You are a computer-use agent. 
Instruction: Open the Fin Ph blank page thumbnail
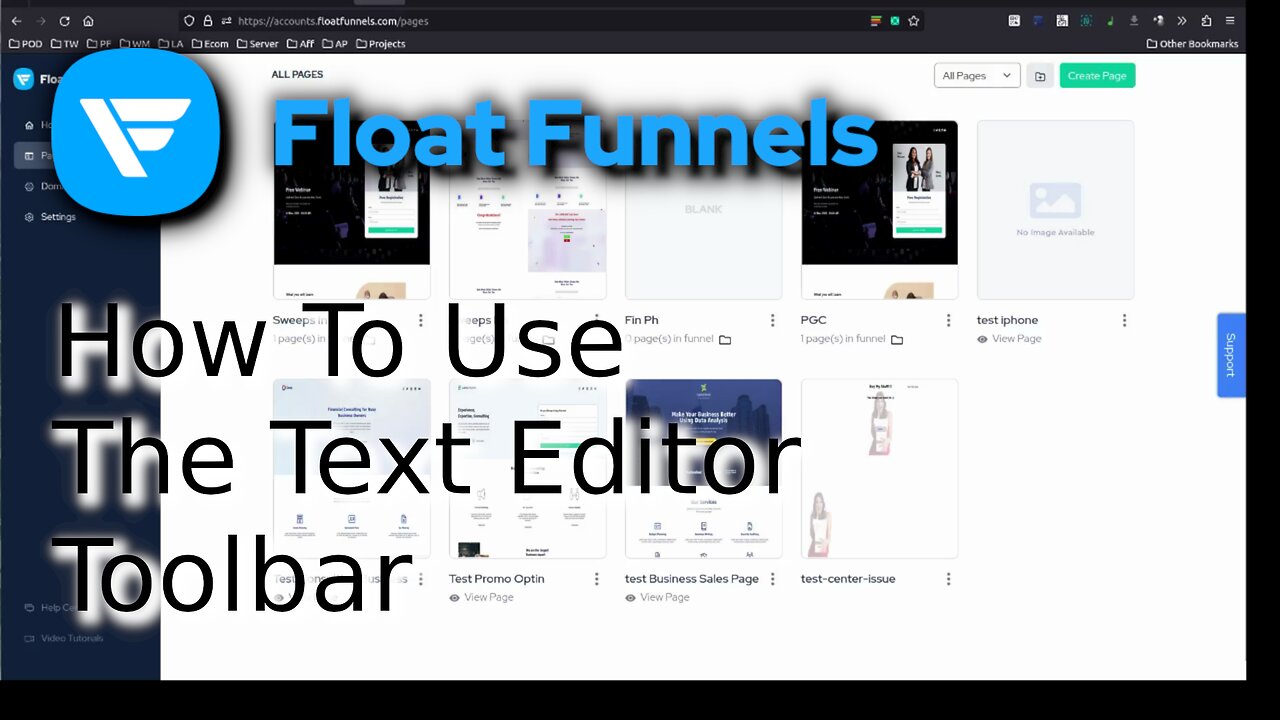(x=704, y=210)
